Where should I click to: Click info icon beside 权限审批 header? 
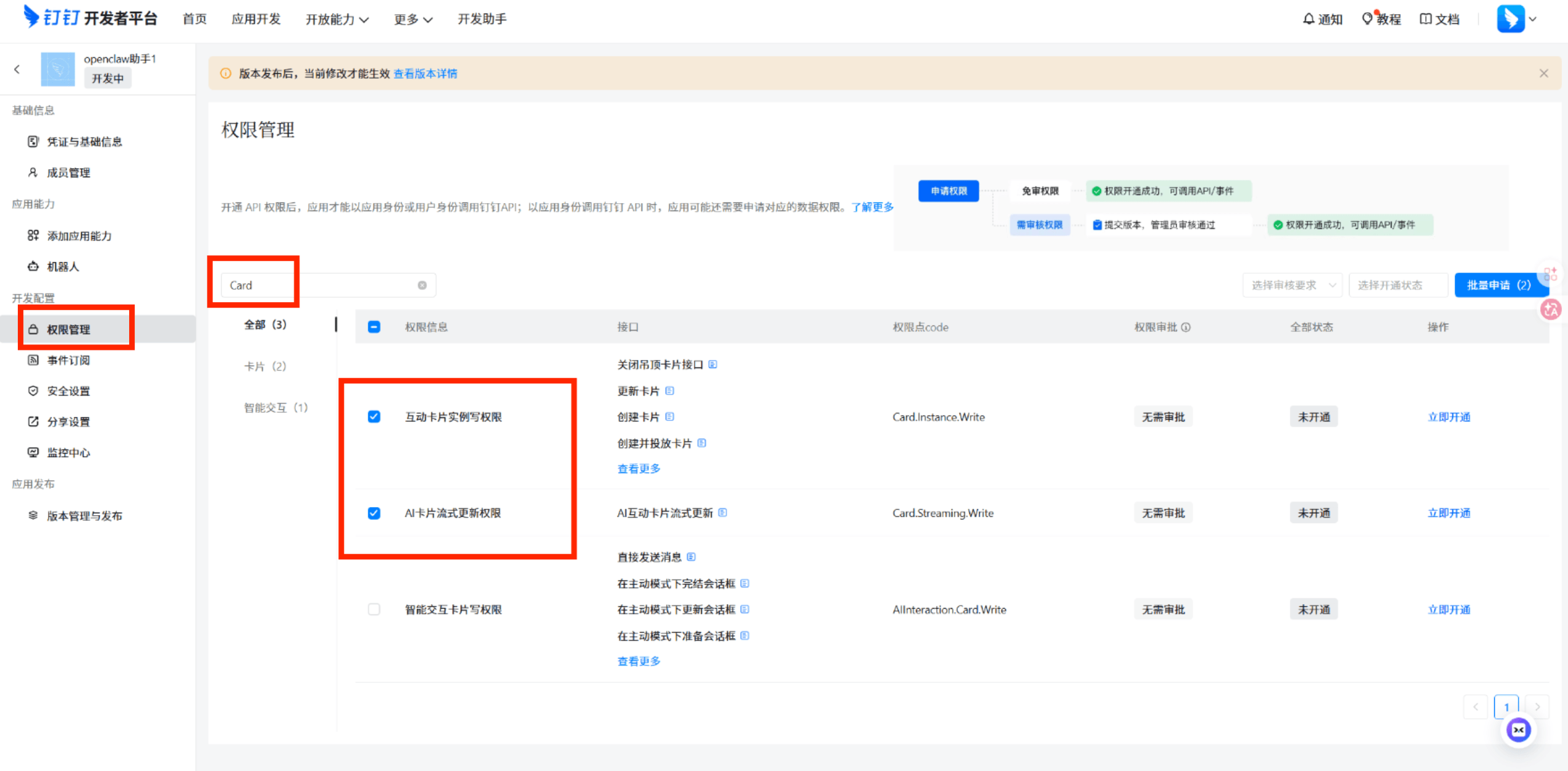(1186, 327)
